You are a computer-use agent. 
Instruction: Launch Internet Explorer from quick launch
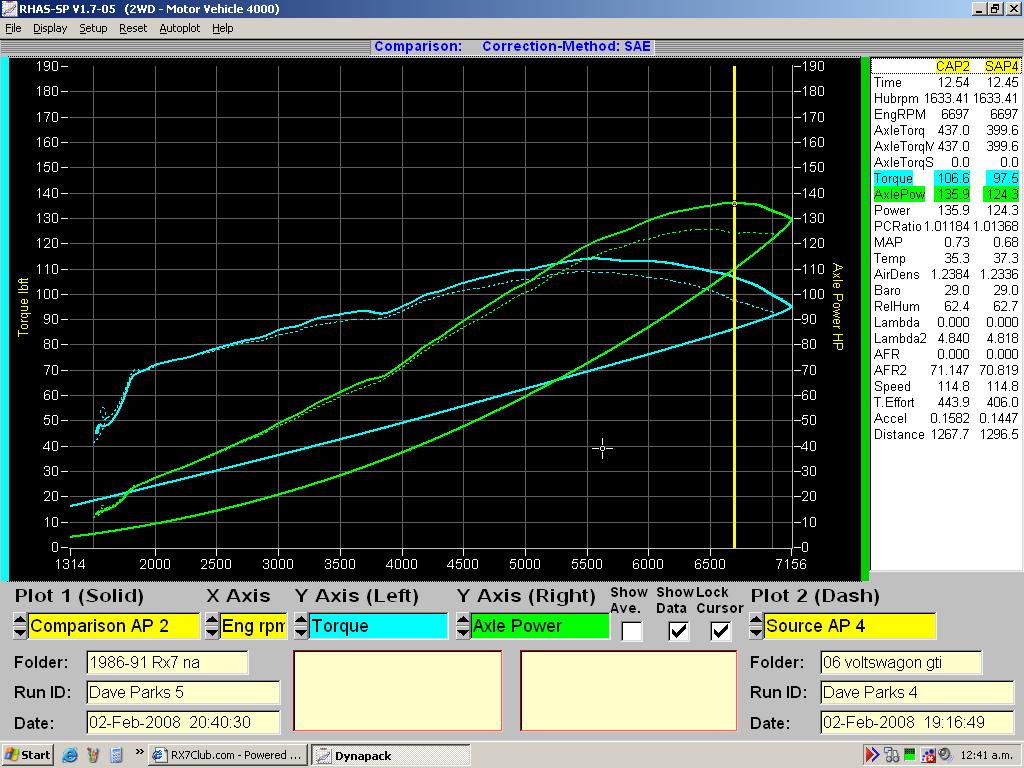tap(69, 756)
